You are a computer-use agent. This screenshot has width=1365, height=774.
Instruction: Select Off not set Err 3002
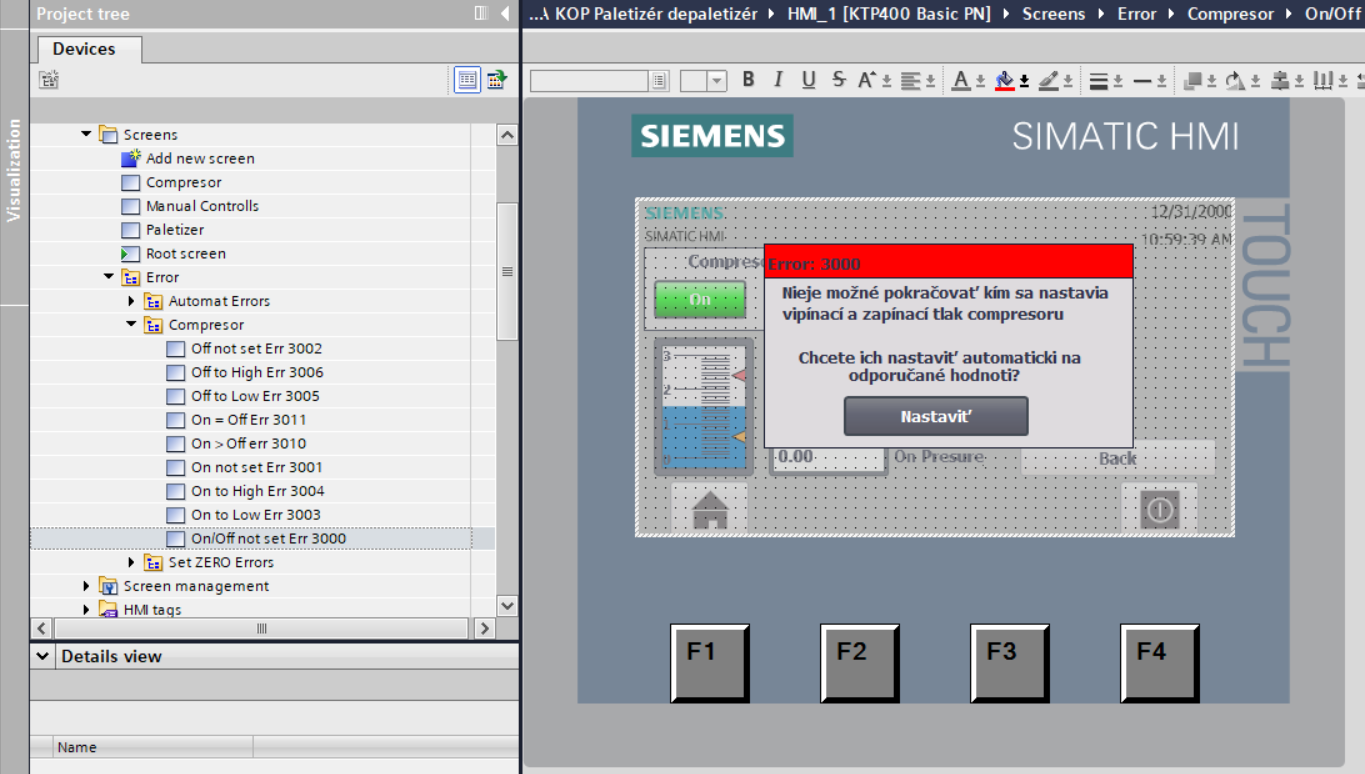click(x=257, y=349)
